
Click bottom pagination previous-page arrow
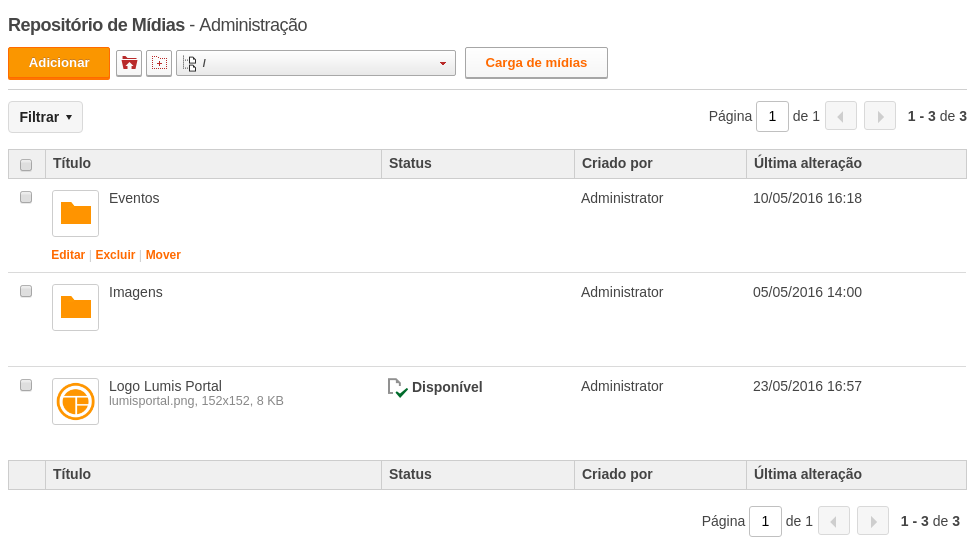tap(834, 521)
